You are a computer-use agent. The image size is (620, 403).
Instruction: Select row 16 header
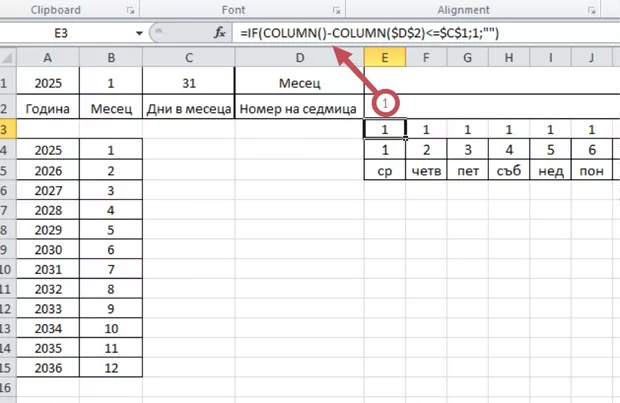tap(8, 388)
